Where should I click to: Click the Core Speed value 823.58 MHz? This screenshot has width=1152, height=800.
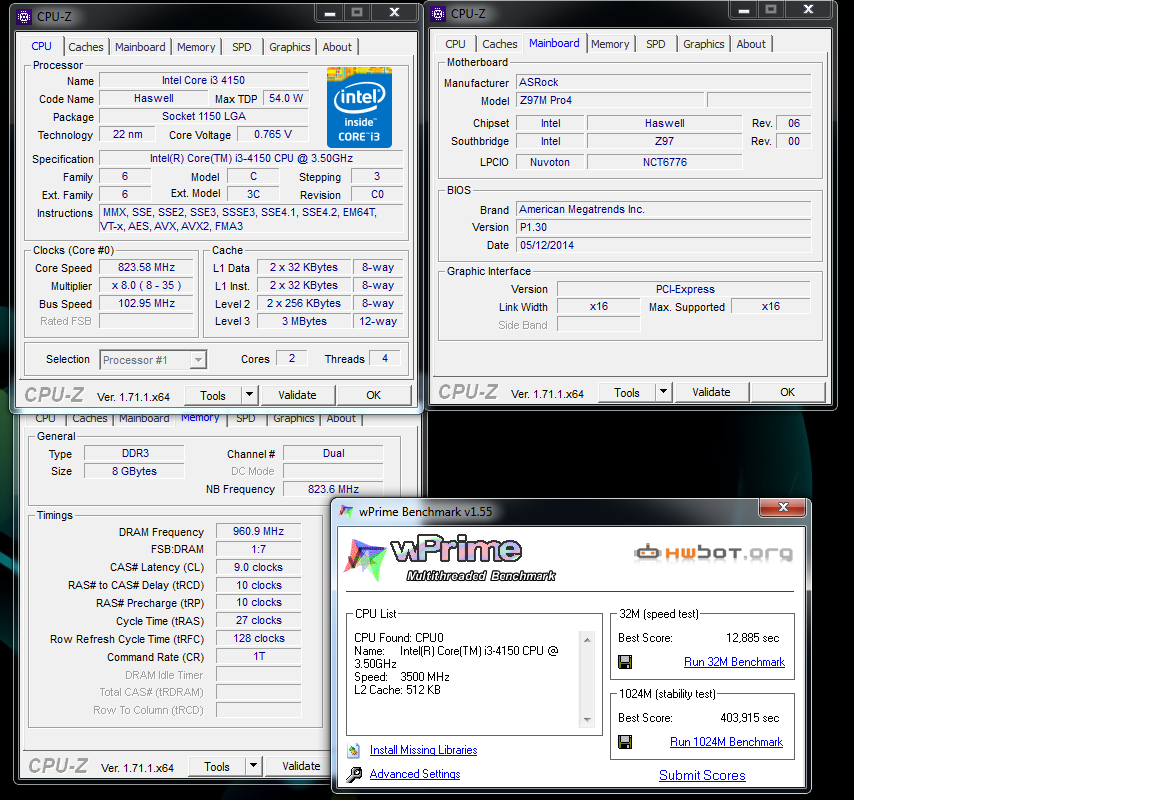point(146,267)
